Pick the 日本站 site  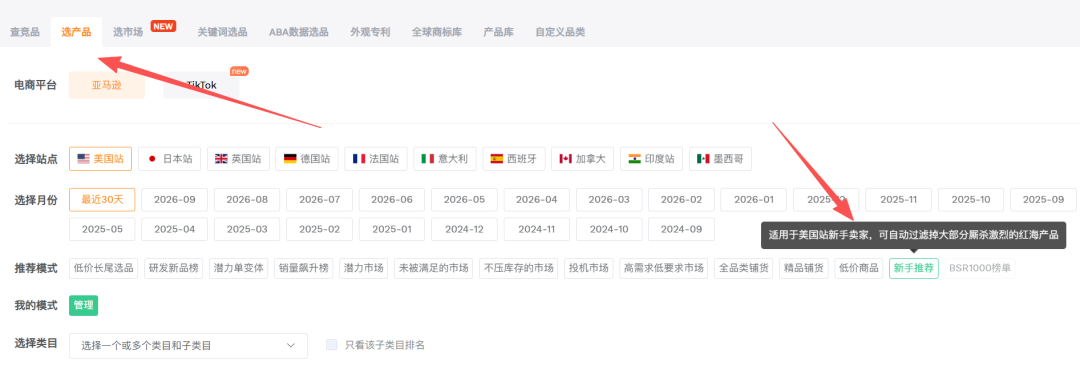point(169,158)
